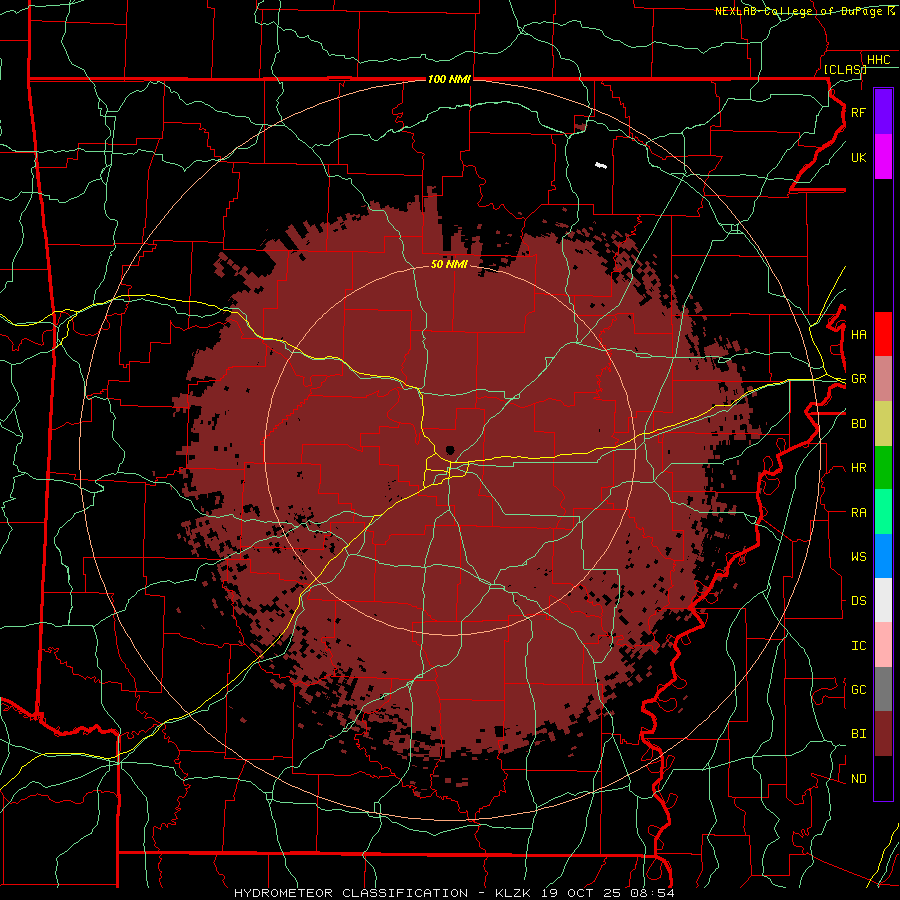Viewport: 900px width, 900px height.
Task: Select the WS legend label
Action: tap(858, 557)
